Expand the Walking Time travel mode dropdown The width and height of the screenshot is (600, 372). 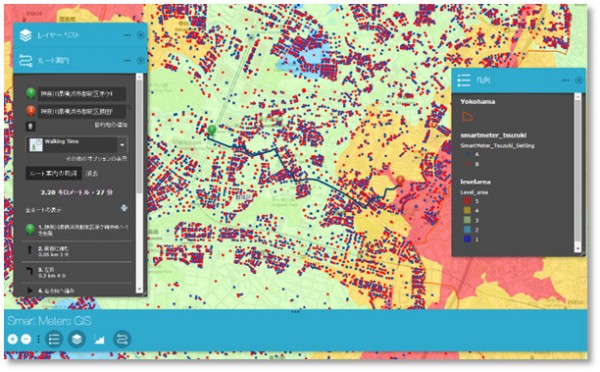point(122,145)
